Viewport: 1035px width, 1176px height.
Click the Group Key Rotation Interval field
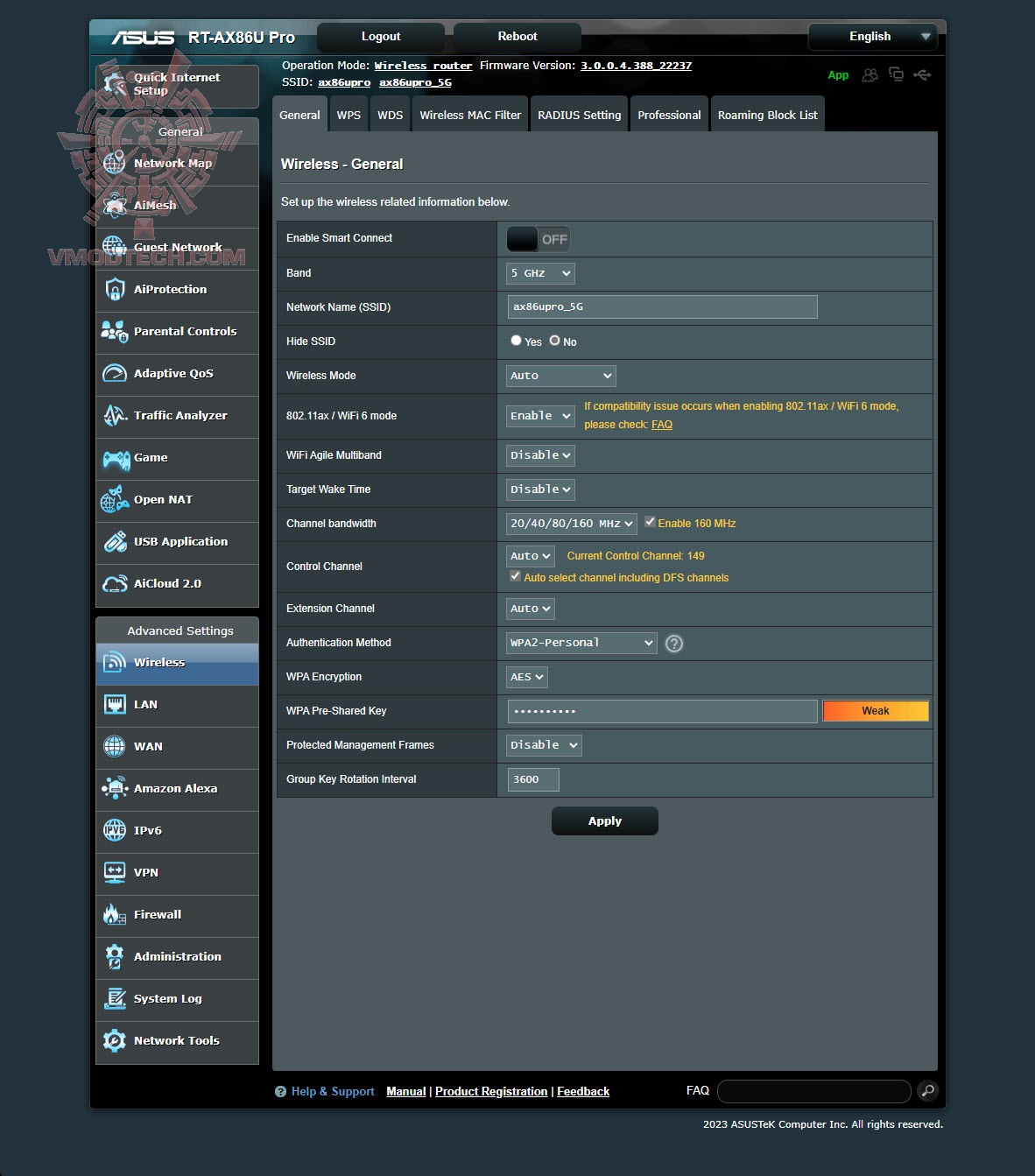[533, 779]
